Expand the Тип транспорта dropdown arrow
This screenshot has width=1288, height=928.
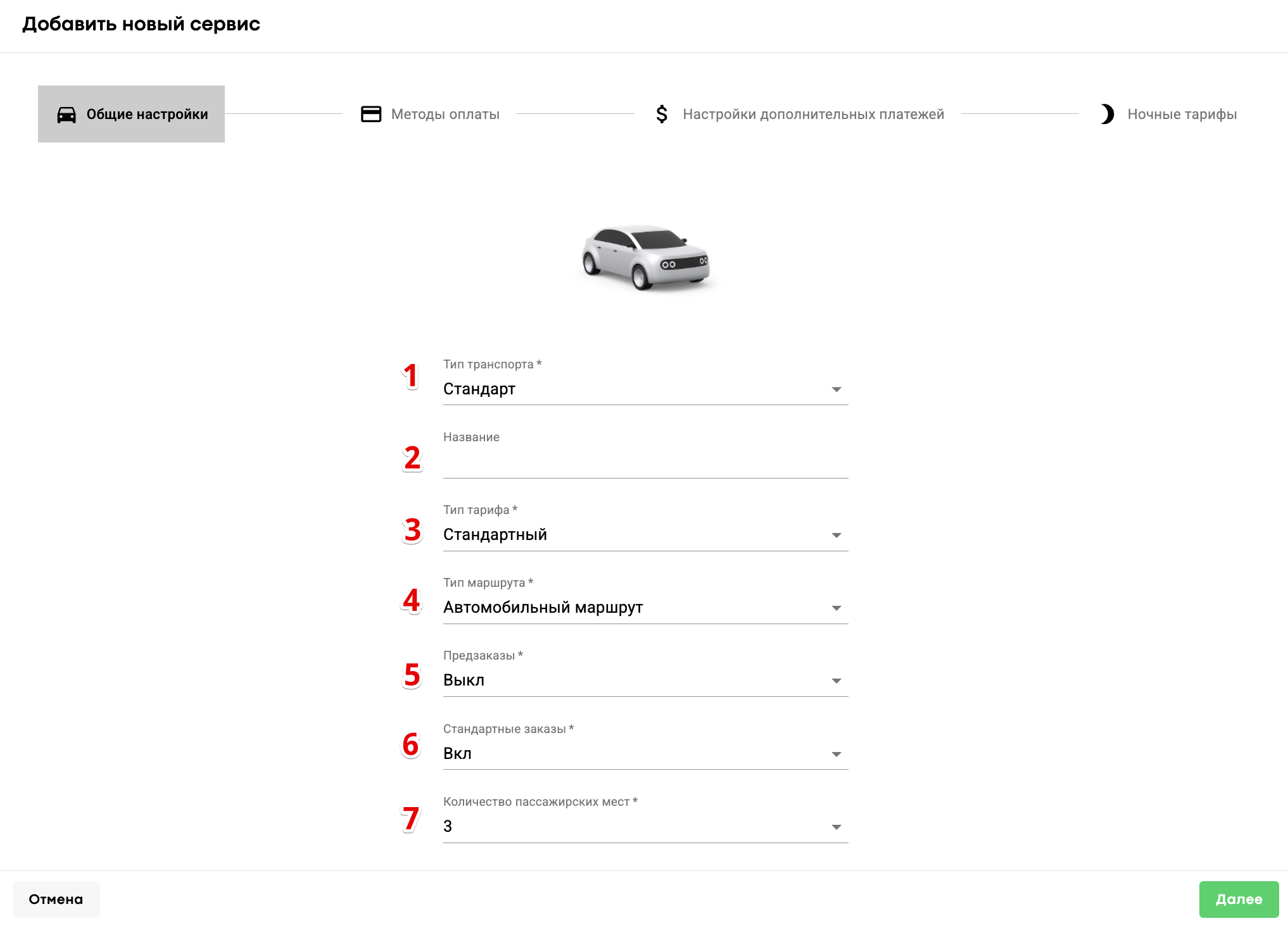(836, 389)
